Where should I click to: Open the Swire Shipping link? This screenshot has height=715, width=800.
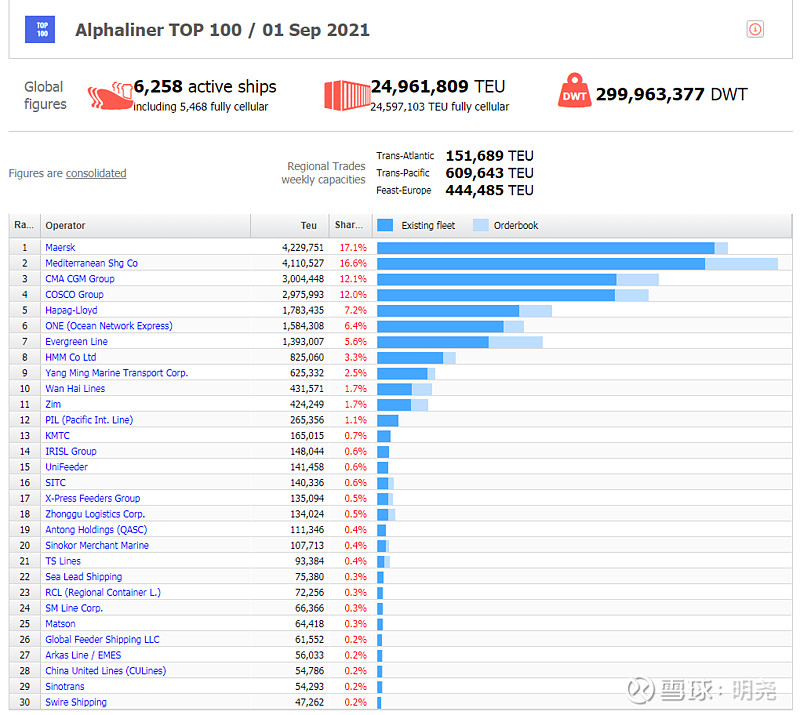[x=76, y=703]
